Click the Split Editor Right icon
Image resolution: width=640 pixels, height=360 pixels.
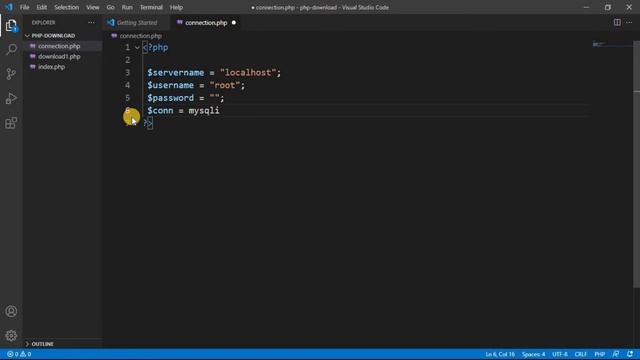(x=617, y=22)
